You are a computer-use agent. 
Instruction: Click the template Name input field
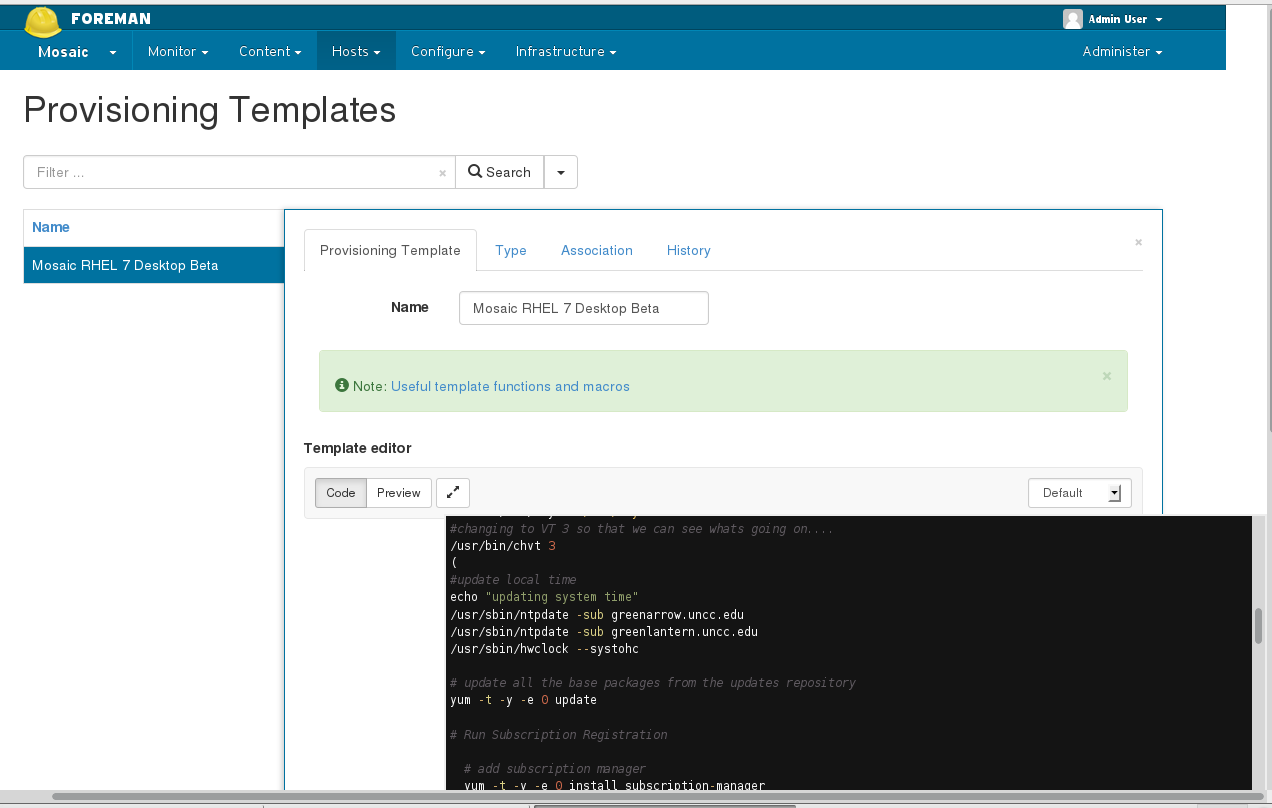584,308
